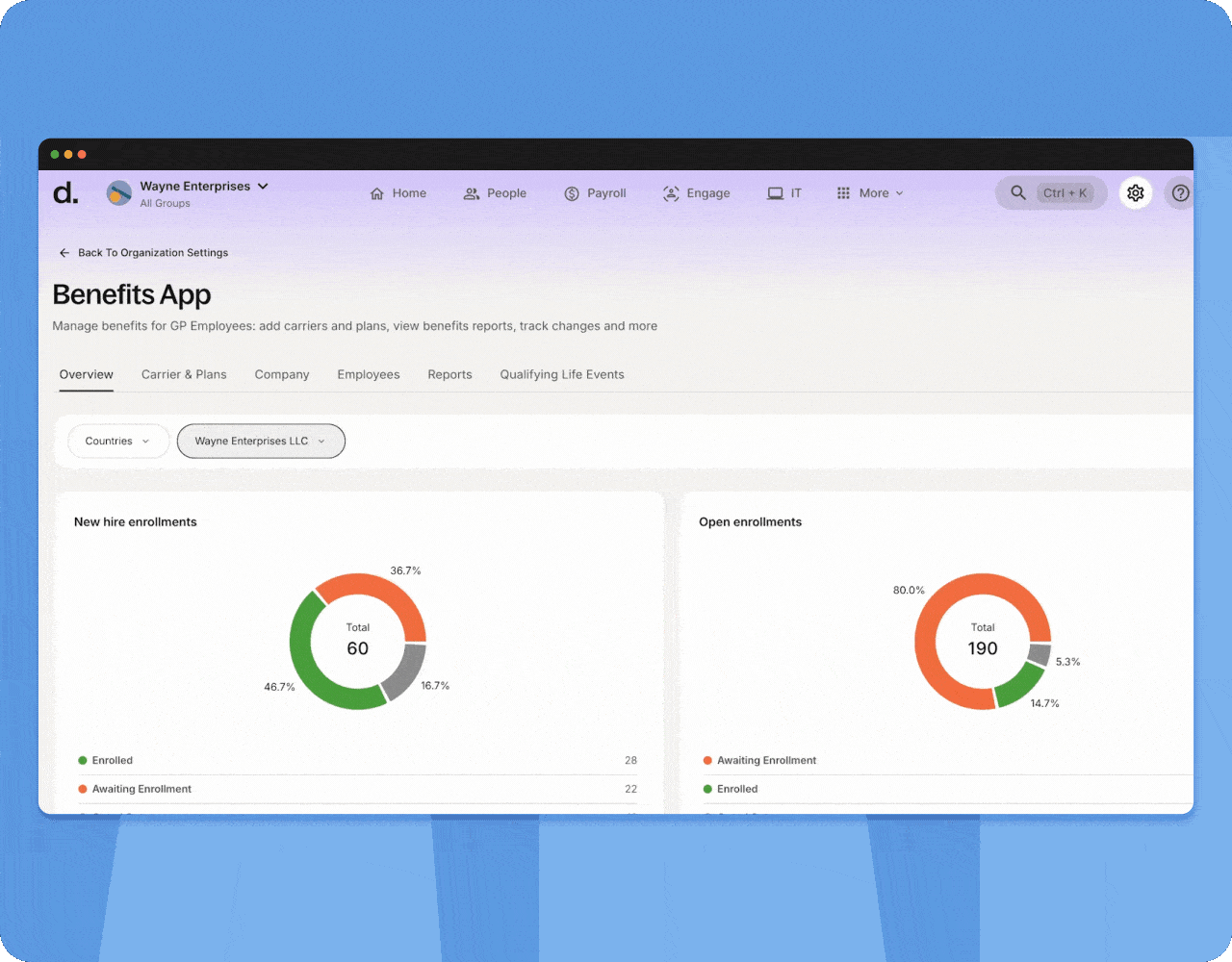1232x962 pixels.
Task: Click the Ctrl + K search shortcut field
Action: coord(1066,192)
